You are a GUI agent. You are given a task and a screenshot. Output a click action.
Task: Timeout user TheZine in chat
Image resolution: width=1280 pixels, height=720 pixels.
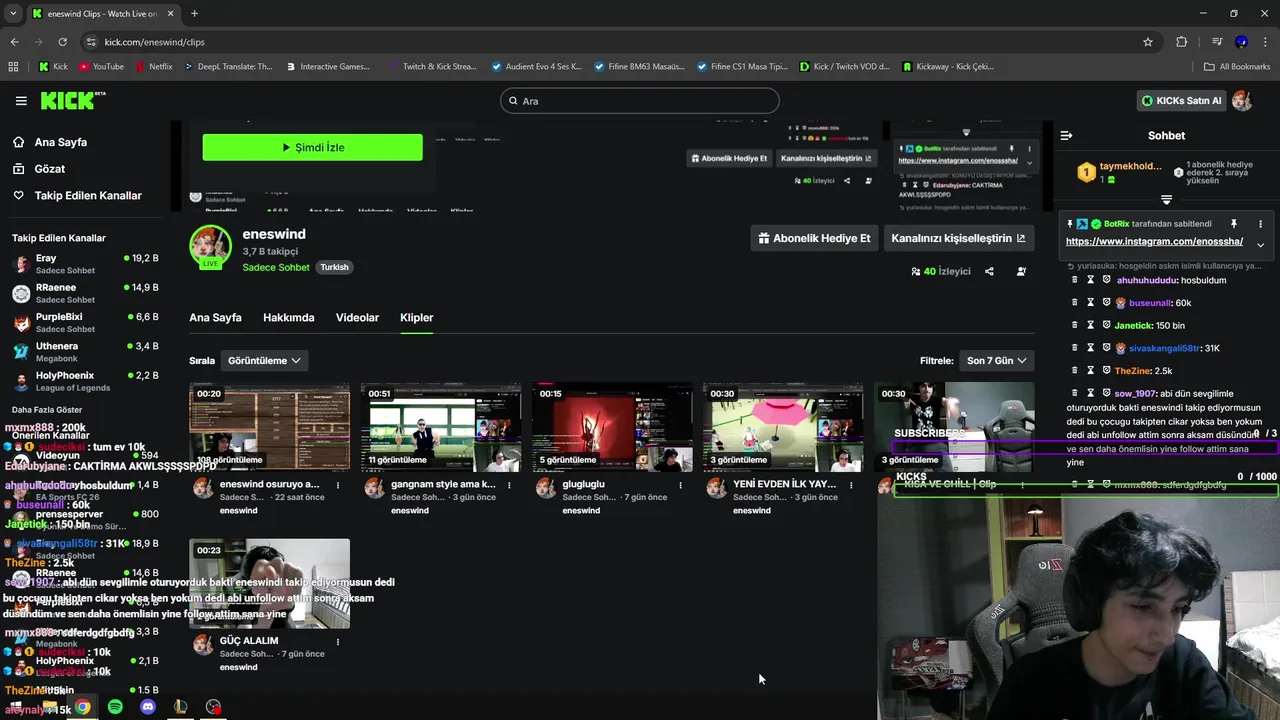[1091, 371]
